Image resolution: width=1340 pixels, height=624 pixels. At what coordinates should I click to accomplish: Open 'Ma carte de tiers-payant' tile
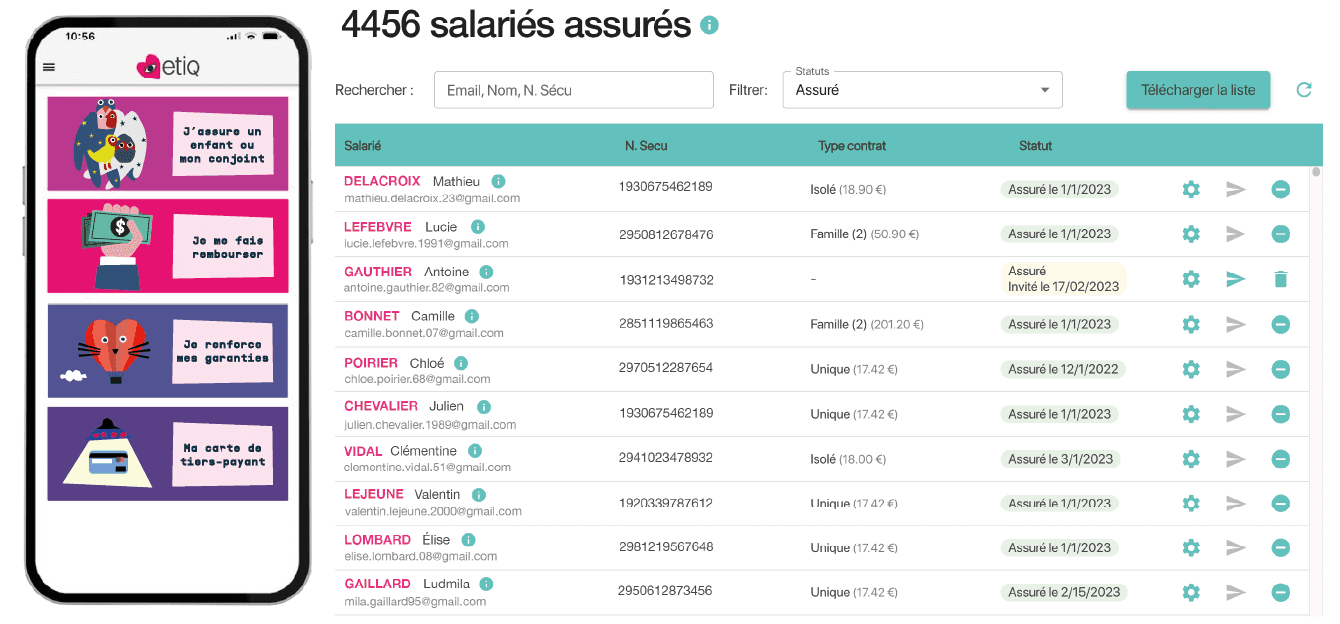(168, 454)
